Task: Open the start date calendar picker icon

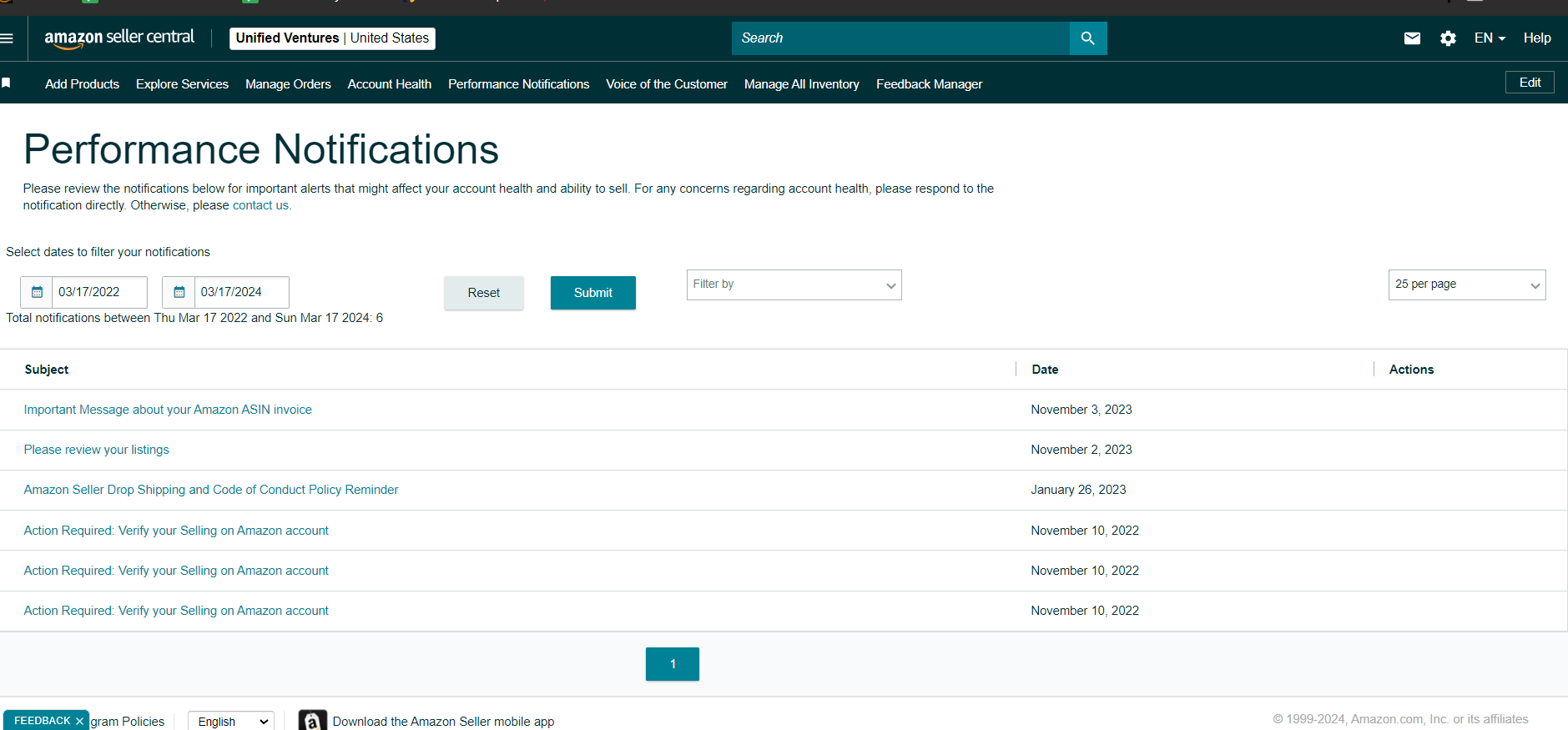Action: pos(37,292)
